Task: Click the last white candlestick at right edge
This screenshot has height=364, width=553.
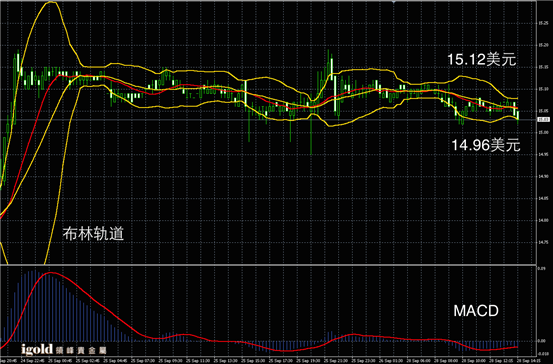Action: point(518,115)
